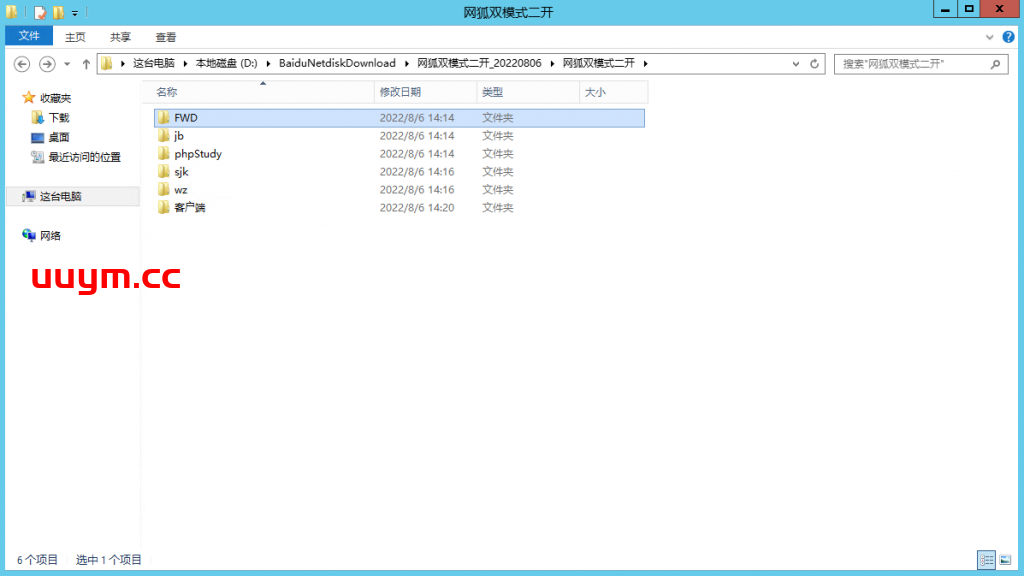
Task: Click the back navigation arrow
Action: (x=22, y=64)
